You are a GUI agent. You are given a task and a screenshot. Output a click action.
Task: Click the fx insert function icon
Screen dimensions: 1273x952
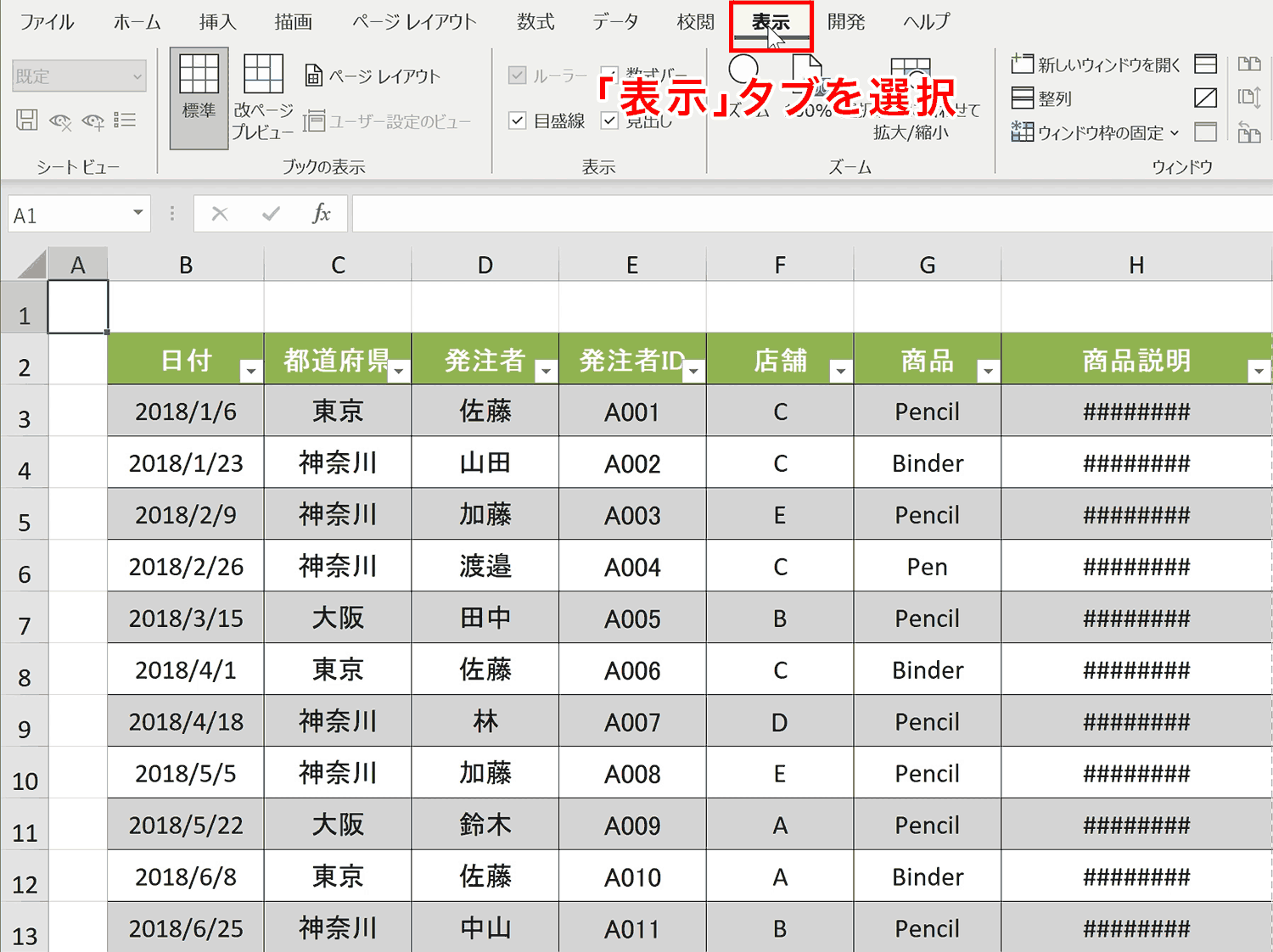tap(321, 214)
